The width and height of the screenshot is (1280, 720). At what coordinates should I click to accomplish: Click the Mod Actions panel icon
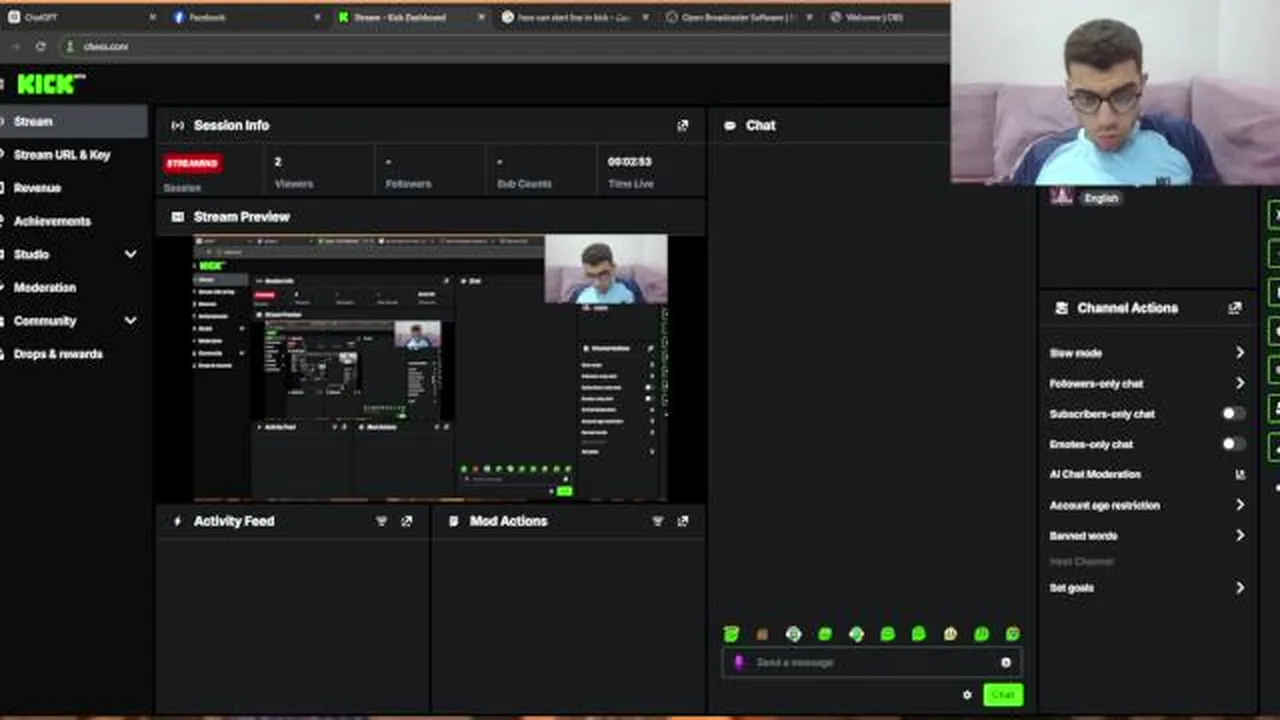(453, 521)
